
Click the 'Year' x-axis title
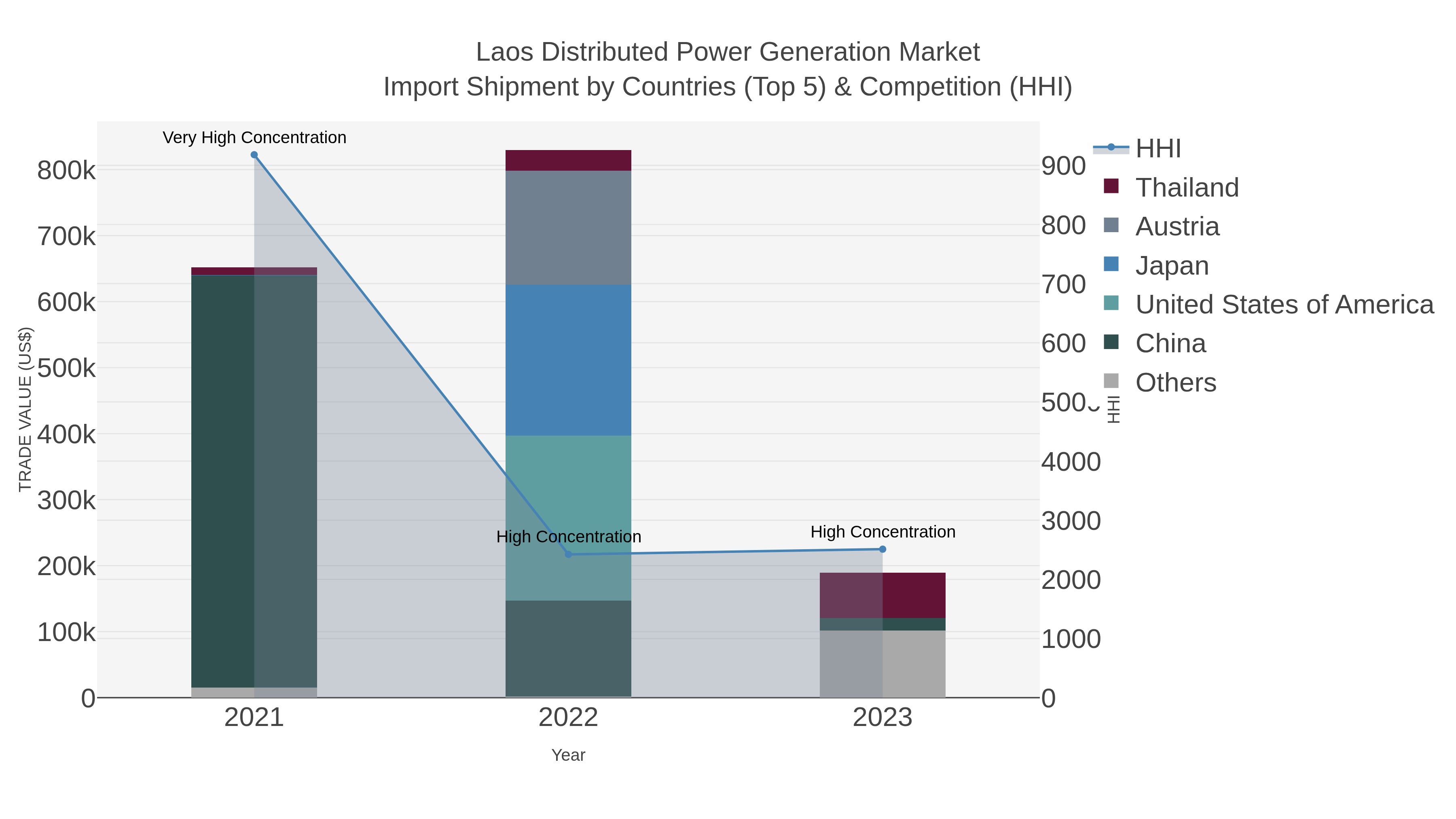[569, 755]
